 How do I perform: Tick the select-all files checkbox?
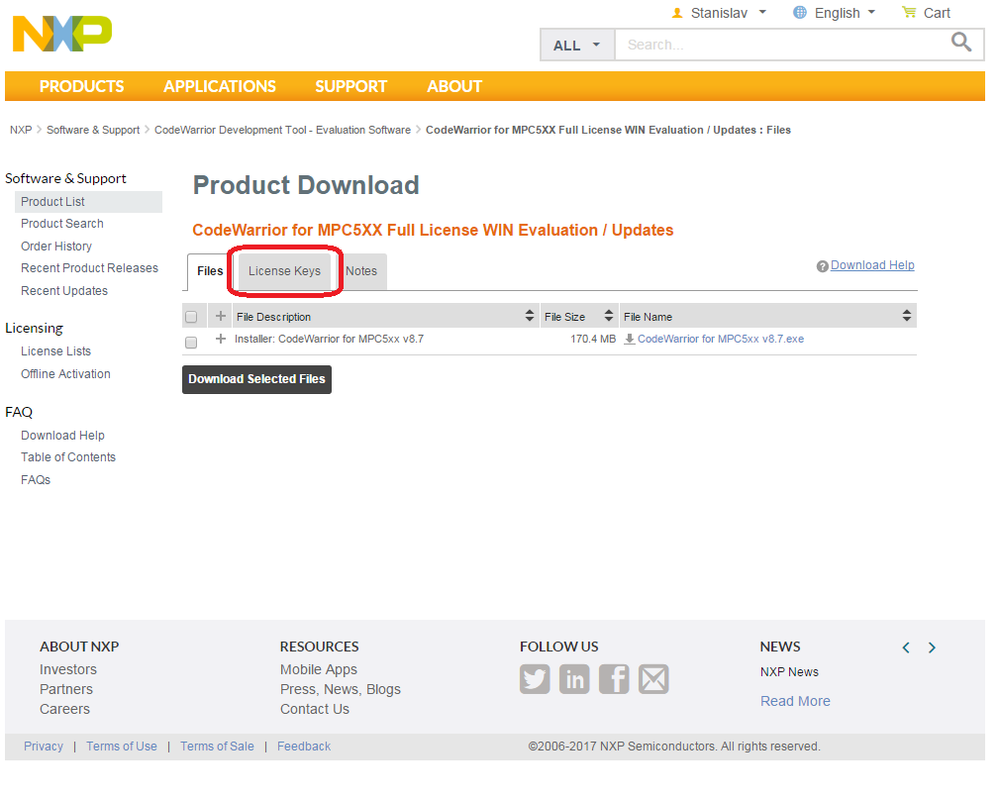pos(191,317)
